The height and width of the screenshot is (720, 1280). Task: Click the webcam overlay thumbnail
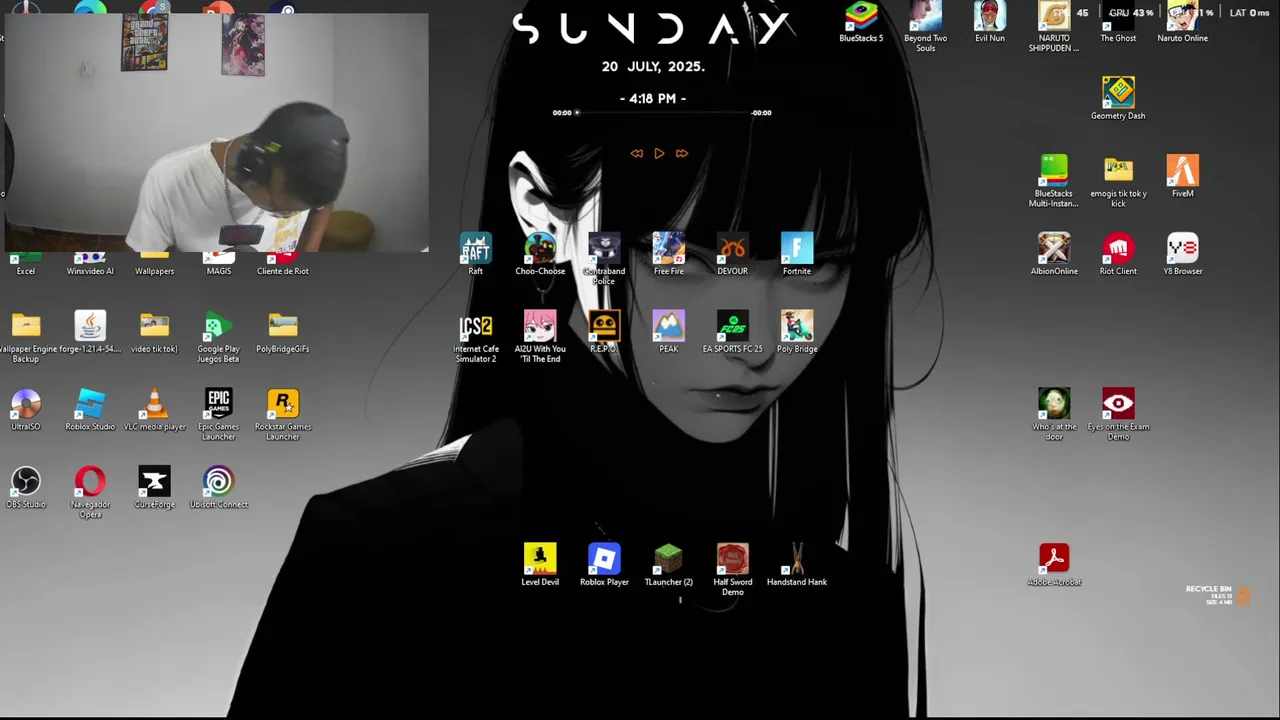(215, 132)
